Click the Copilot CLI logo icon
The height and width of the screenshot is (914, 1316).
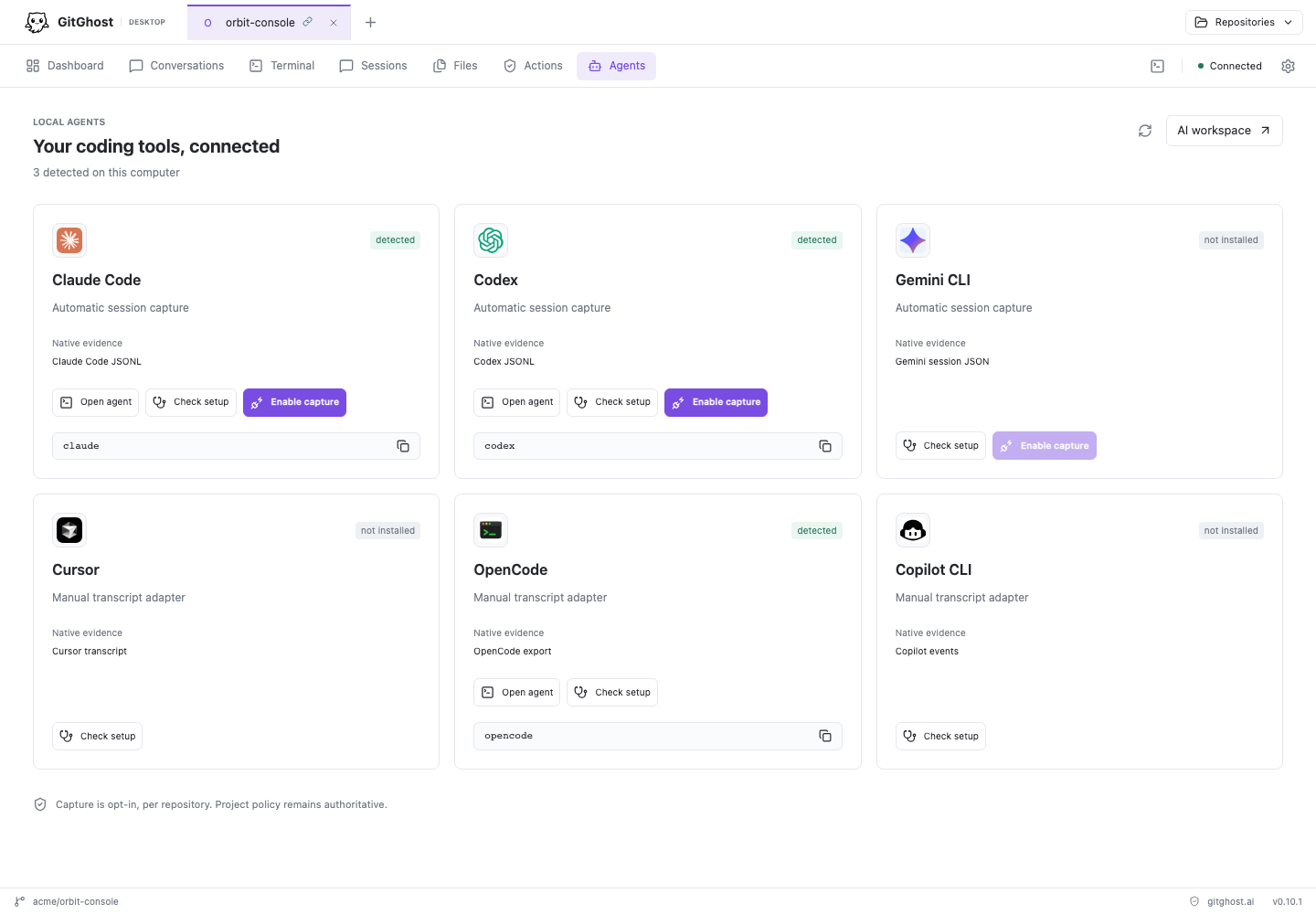point(913,530)
